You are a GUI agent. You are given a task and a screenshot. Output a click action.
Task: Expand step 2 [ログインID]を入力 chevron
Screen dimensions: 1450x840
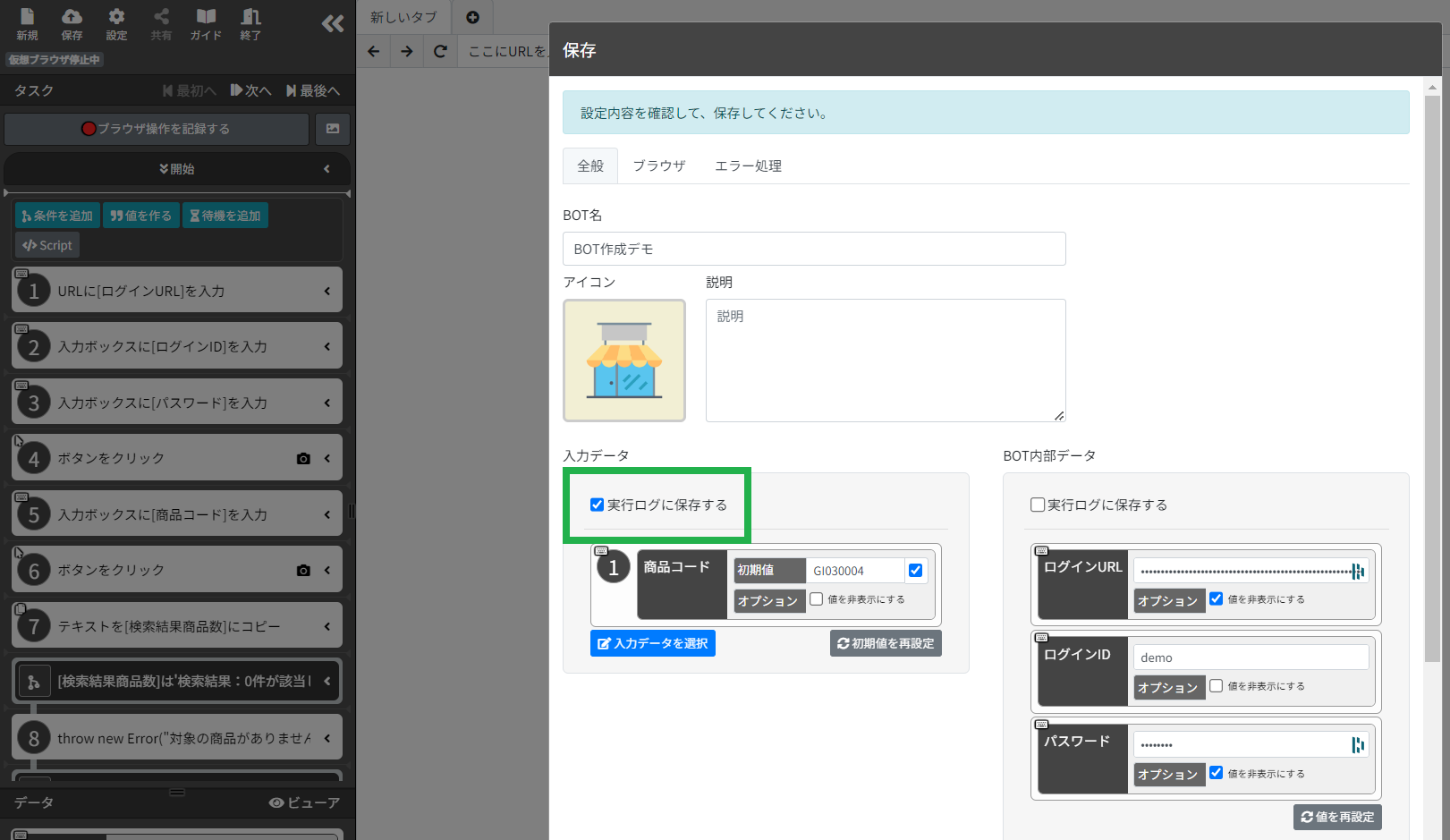[x=327, y=346]
